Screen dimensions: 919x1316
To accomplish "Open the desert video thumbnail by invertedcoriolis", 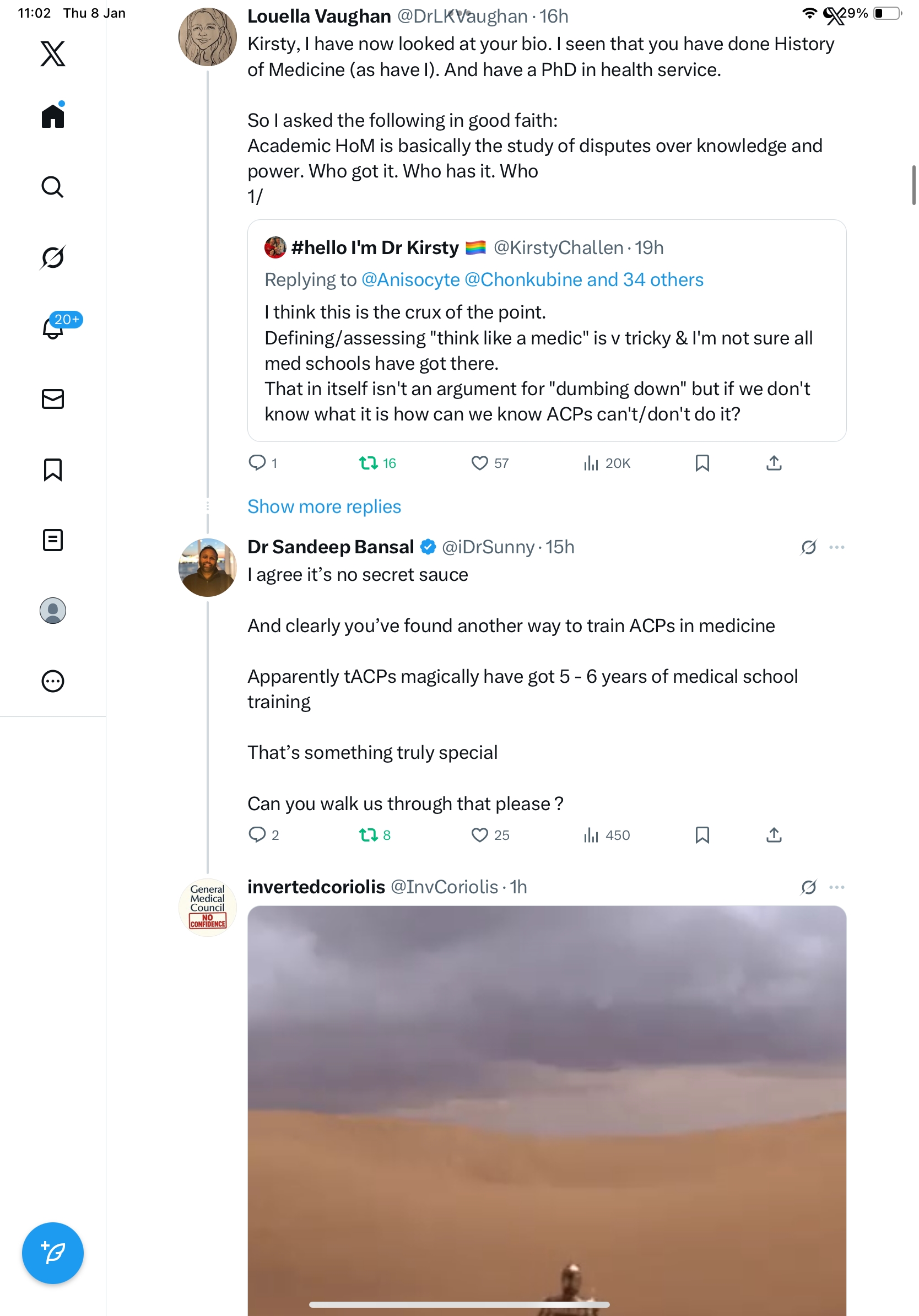I will click(547, 1106).
